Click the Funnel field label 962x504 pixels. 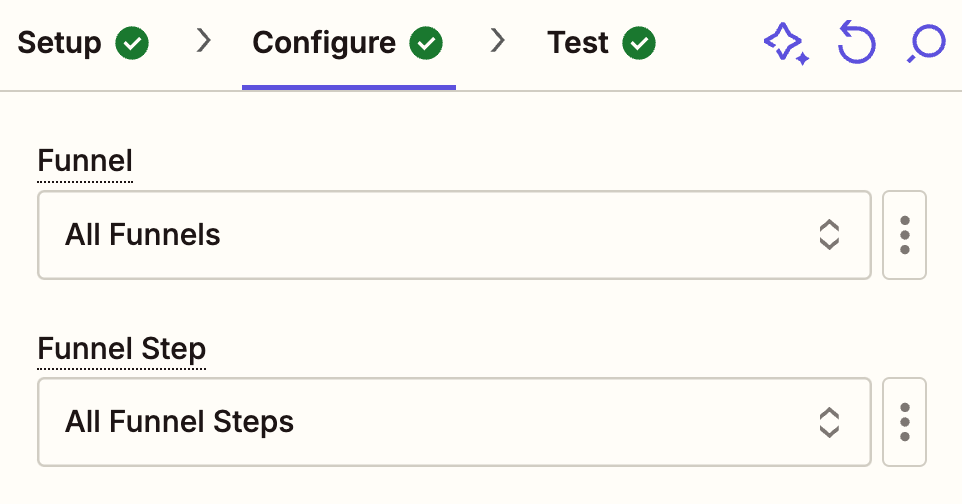point(85,160)
